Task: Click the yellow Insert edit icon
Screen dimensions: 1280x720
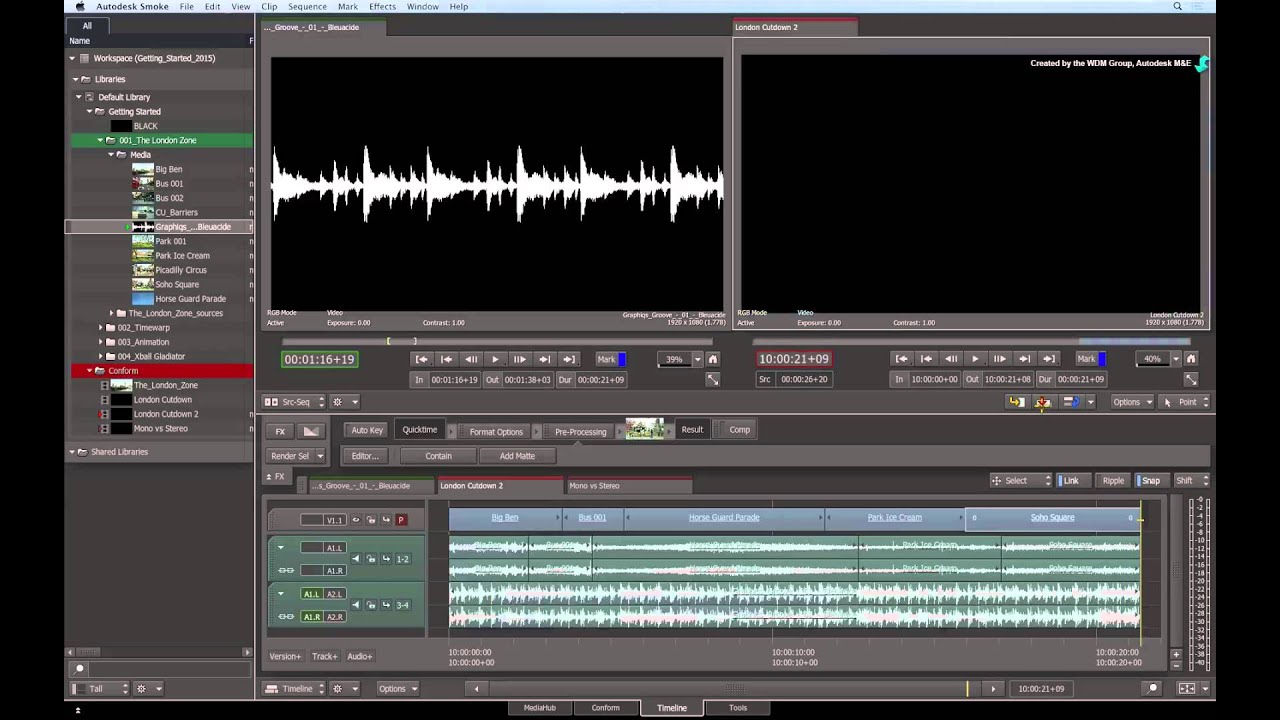Action: pyautogui.click(x=1017, y=402)
